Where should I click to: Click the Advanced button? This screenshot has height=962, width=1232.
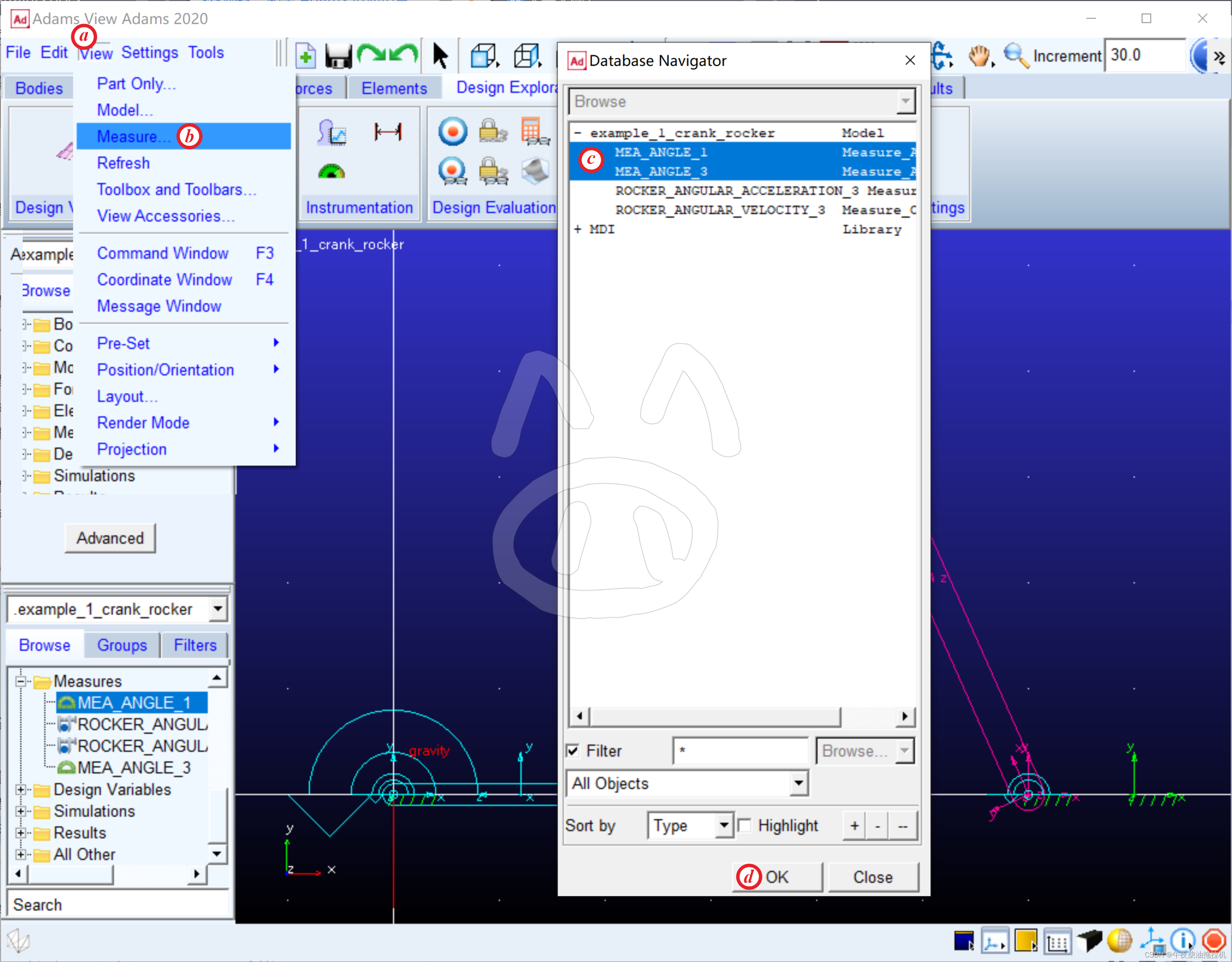(110, 538)
